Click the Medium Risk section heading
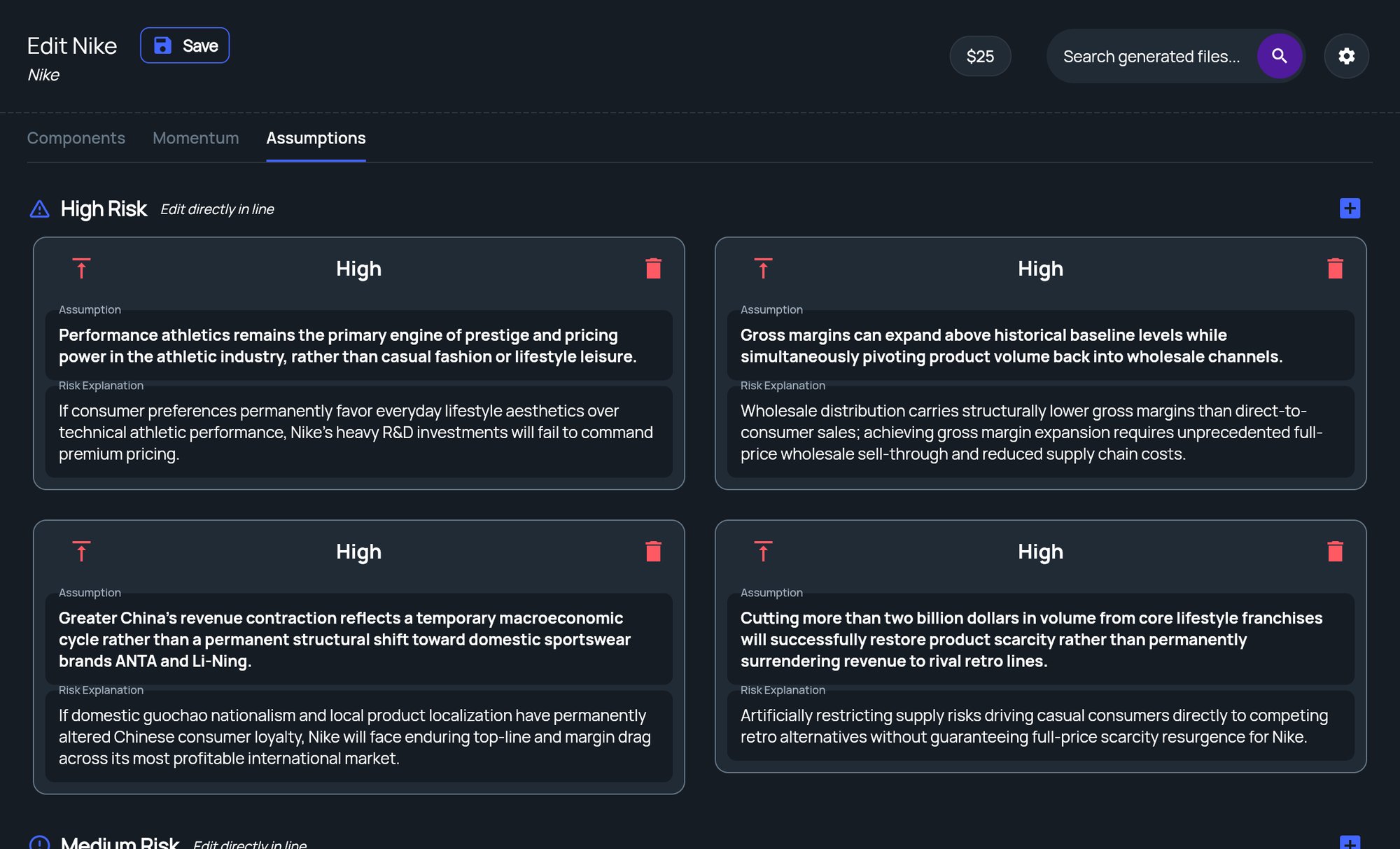 pyautogui.click(x=120, y=843)
